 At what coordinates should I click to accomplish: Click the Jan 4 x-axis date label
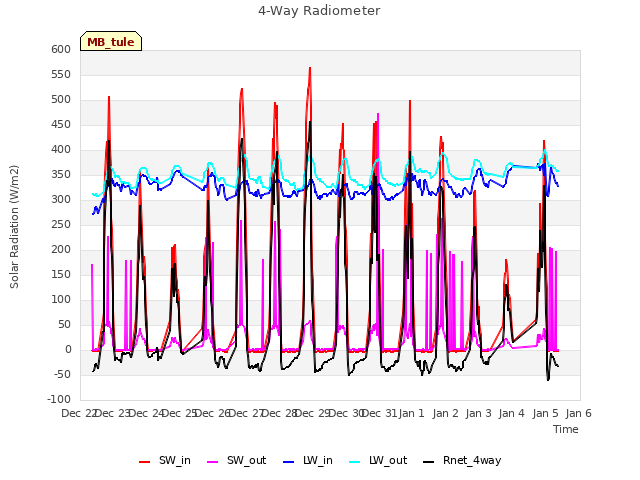(x=512, y=413)
